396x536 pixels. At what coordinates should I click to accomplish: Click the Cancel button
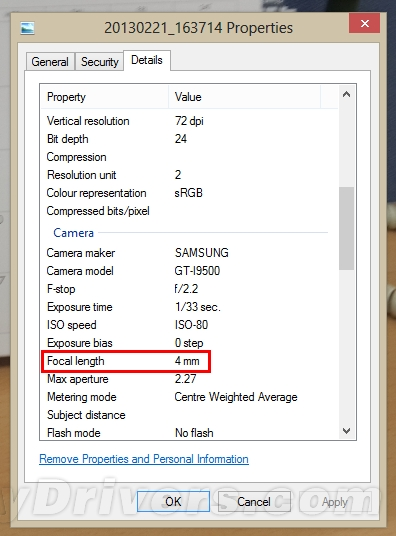254,501
